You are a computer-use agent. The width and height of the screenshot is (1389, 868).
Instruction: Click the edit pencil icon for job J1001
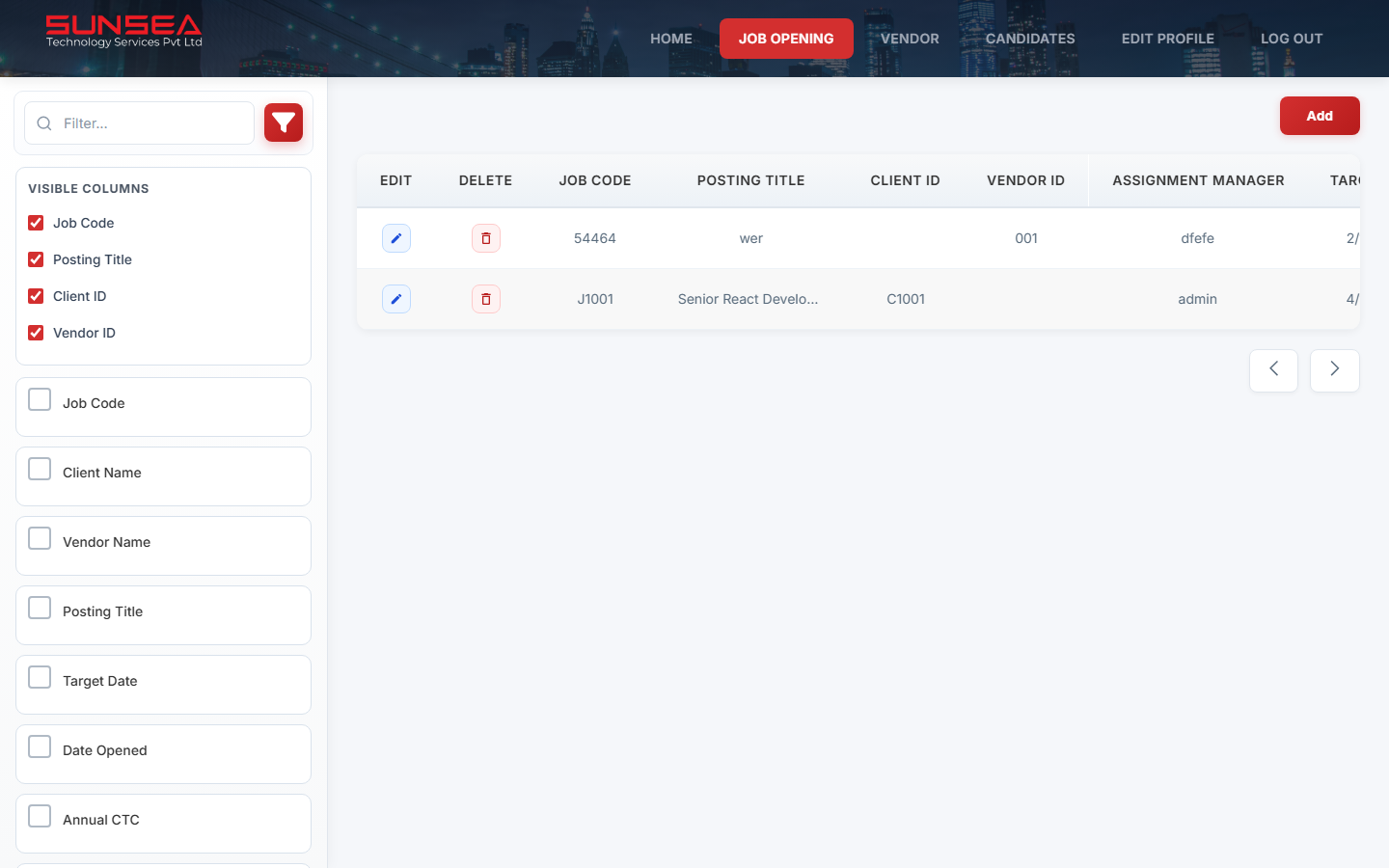[395, 299]
